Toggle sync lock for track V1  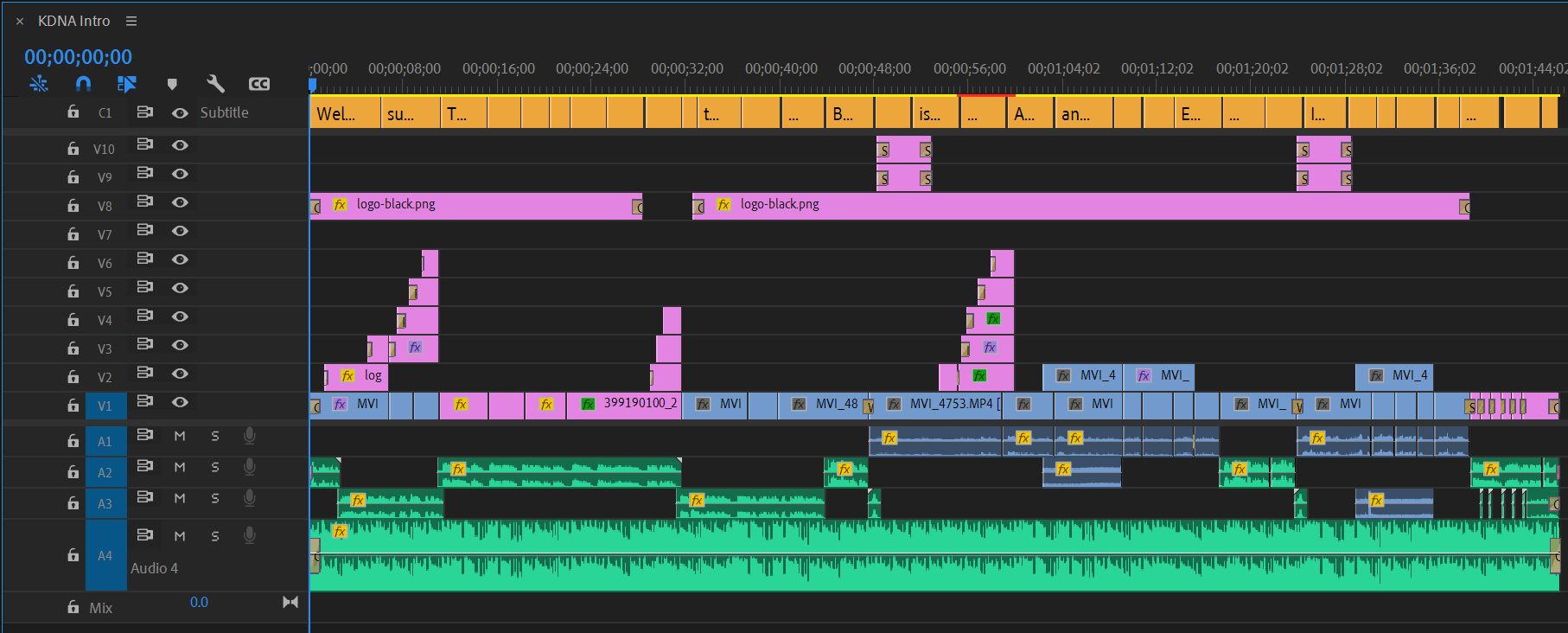tap(144, 401)
